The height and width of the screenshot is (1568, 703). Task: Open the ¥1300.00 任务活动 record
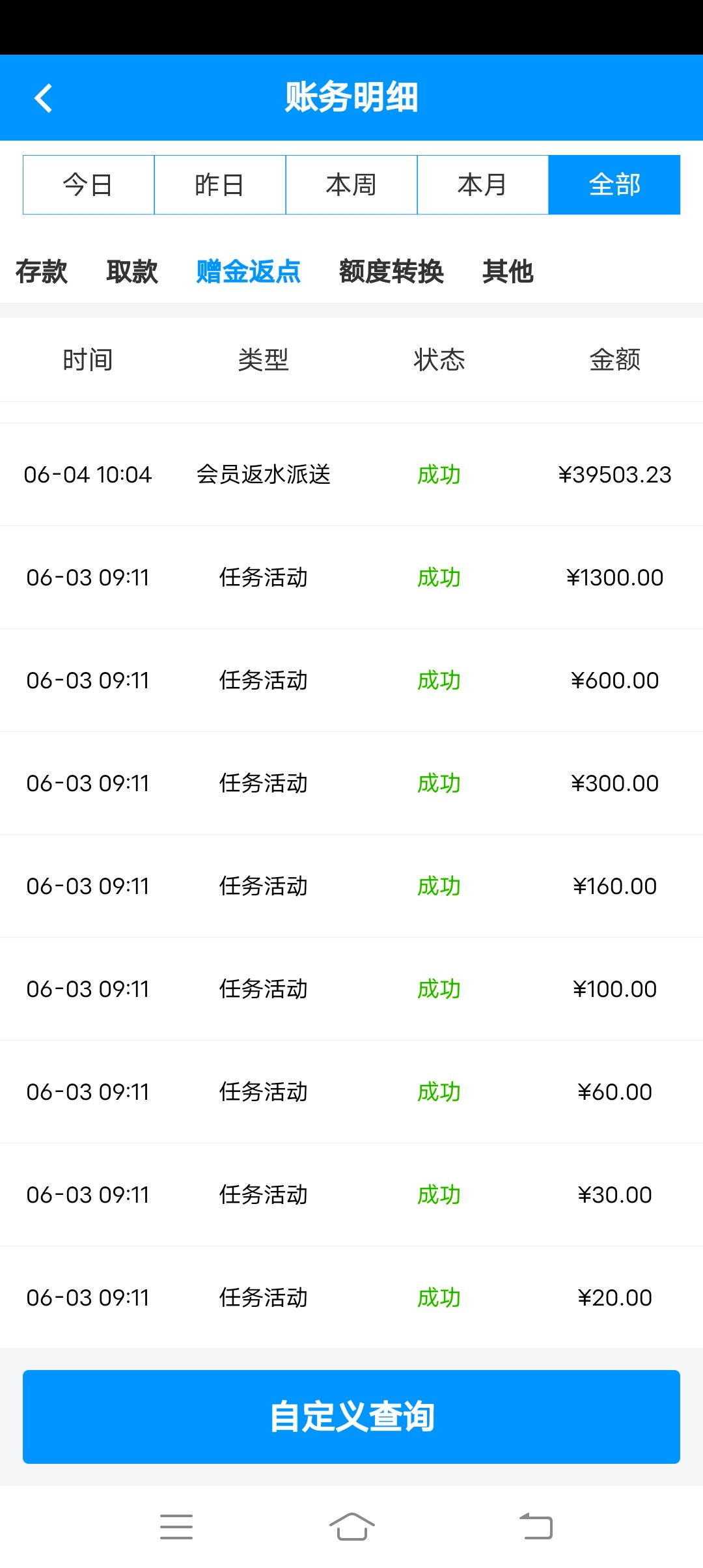[x=351, y=578]
